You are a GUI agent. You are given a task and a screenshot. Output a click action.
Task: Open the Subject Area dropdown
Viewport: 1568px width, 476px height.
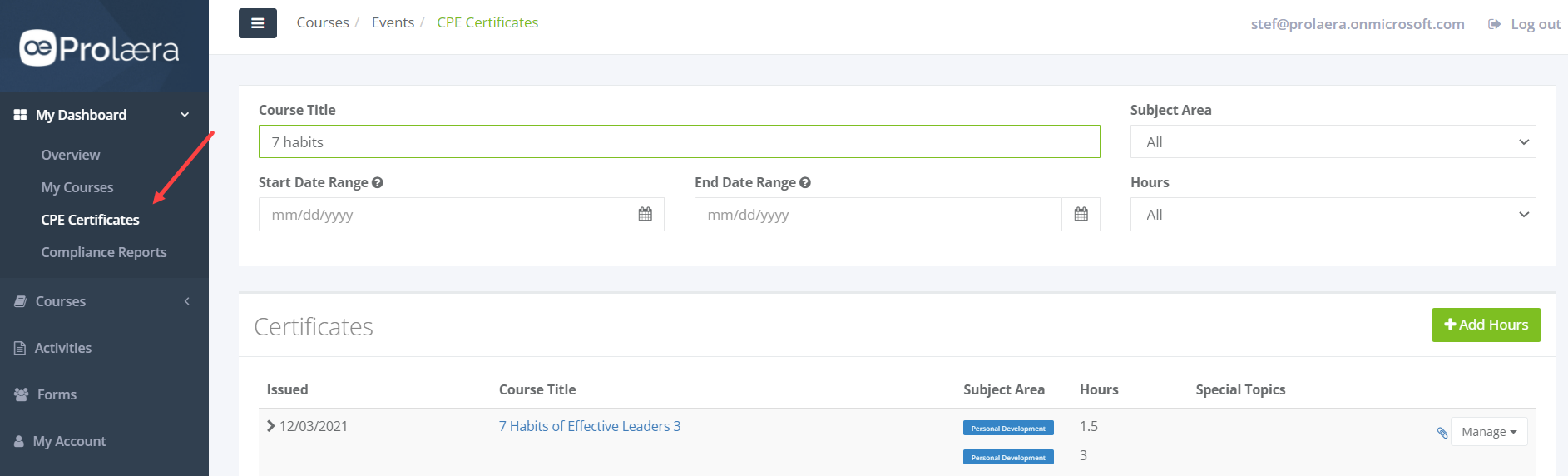pyautogui.click(x=1333, y=142)
